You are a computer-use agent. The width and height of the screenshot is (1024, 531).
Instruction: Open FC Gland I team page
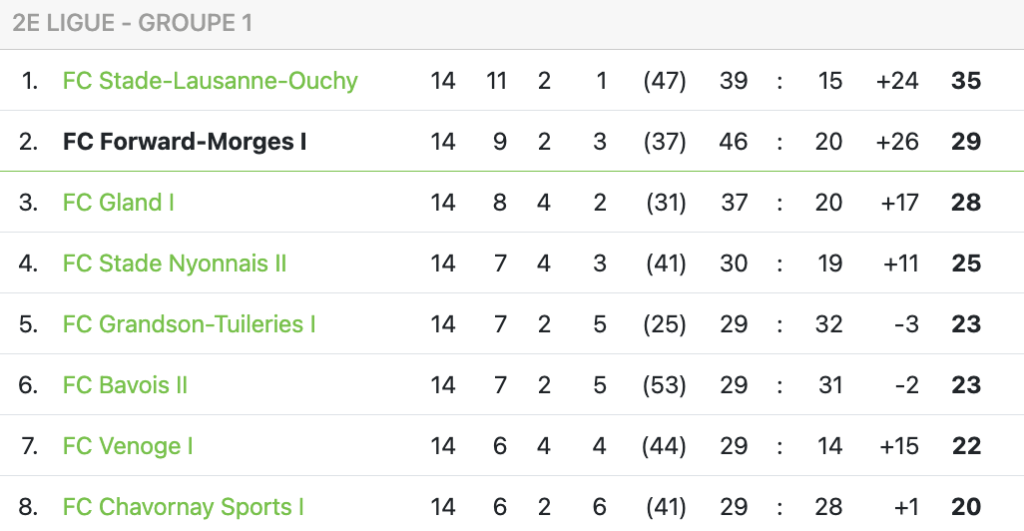[118, 202]
